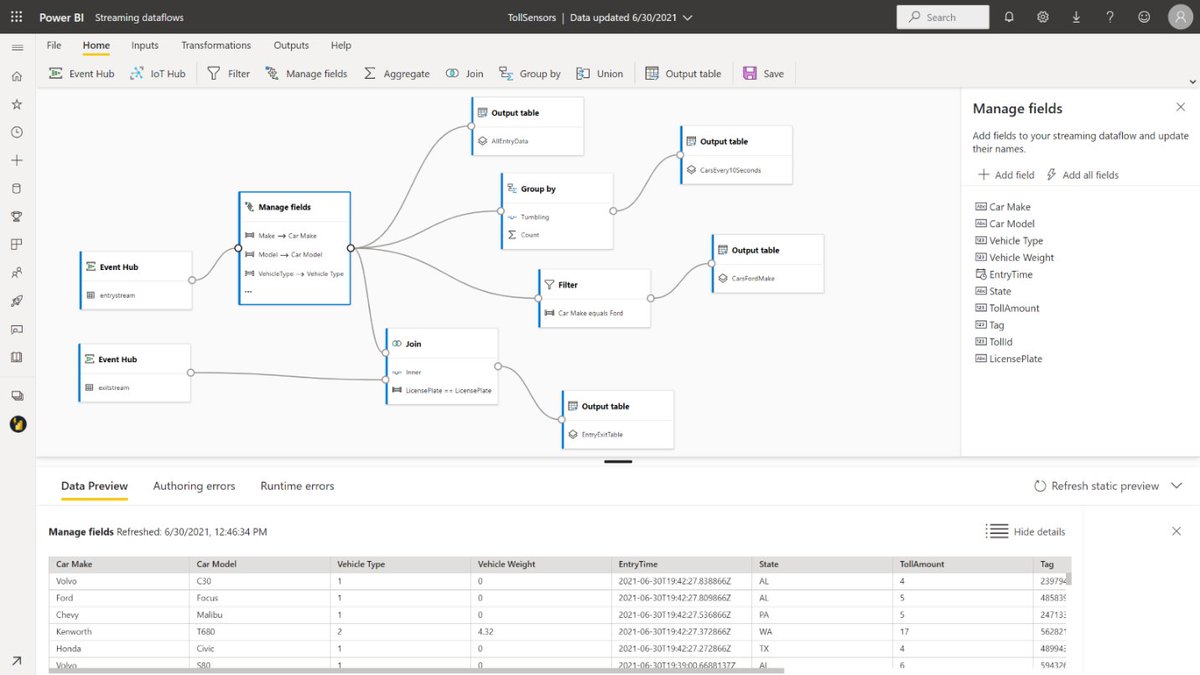Add an IoT Hub input
Viewport: 1200px width, 675px height.
pos(157,73)
